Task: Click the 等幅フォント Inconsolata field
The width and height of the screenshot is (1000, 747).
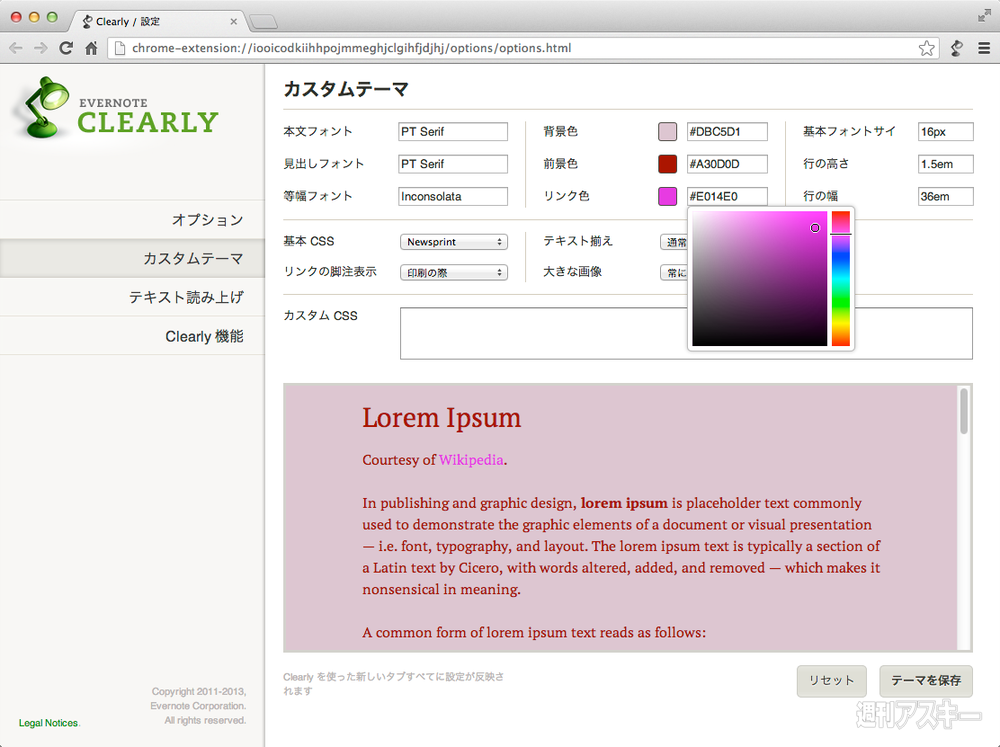Action: (x=453, y=196)
